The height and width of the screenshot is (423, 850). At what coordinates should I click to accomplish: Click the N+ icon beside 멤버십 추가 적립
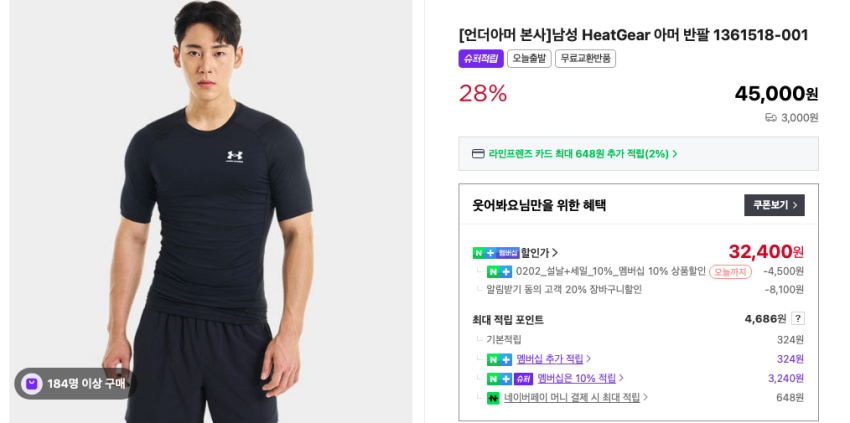(499, 359)
